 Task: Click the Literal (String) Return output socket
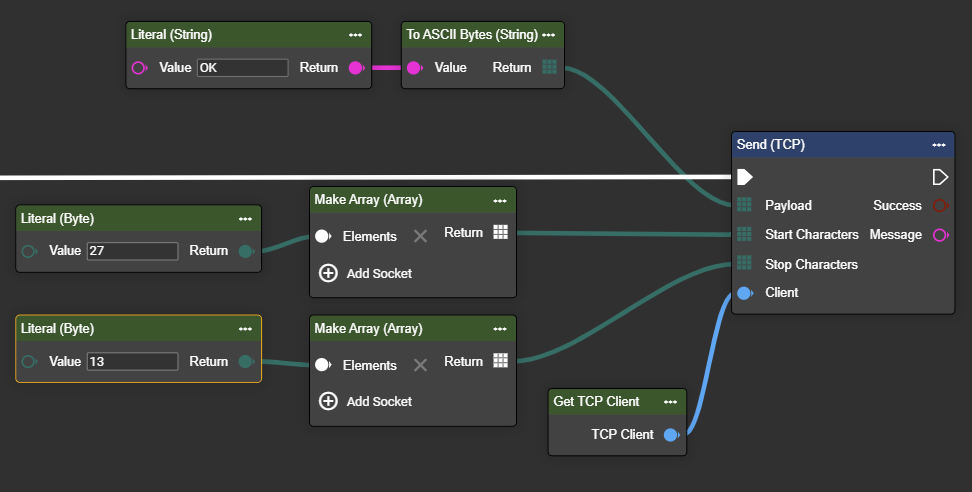355,68
